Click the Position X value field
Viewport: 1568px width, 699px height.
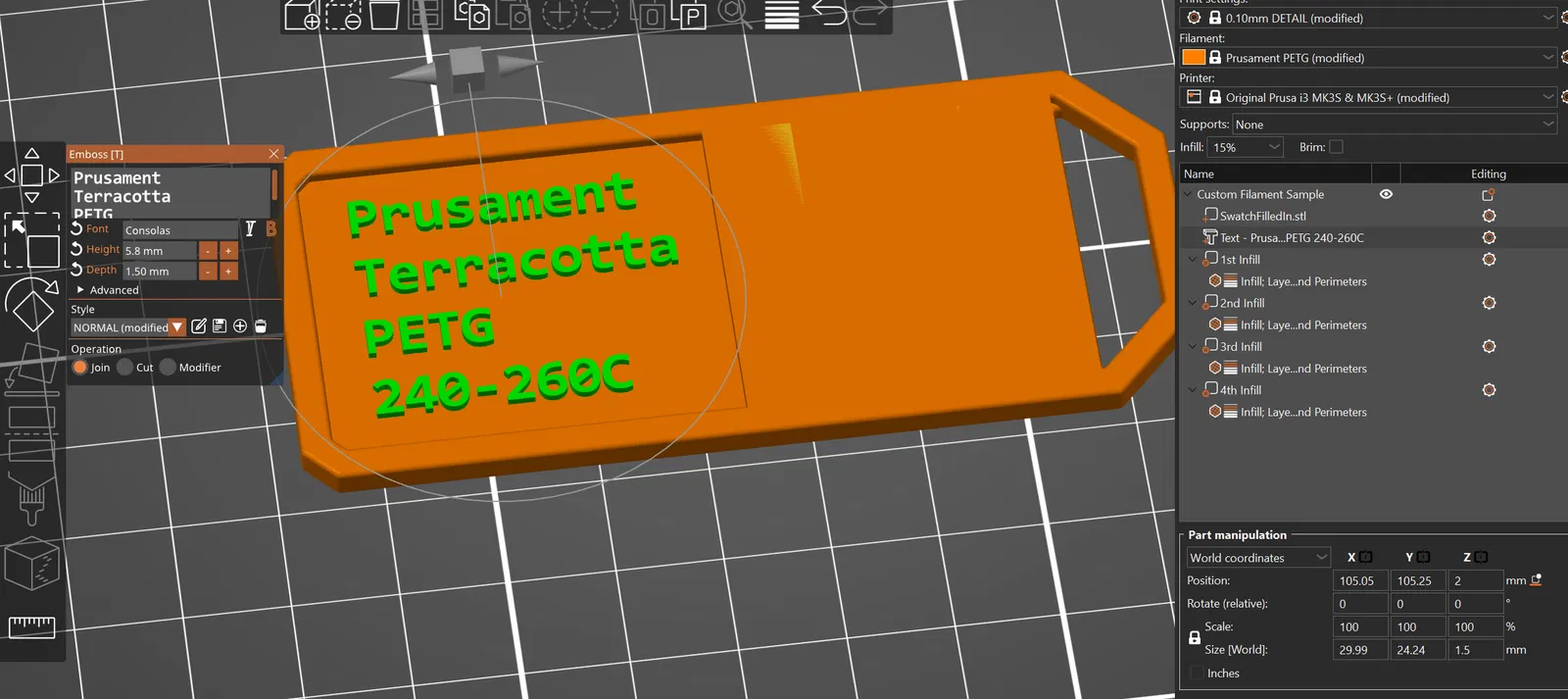click(x=1360, y=580)
